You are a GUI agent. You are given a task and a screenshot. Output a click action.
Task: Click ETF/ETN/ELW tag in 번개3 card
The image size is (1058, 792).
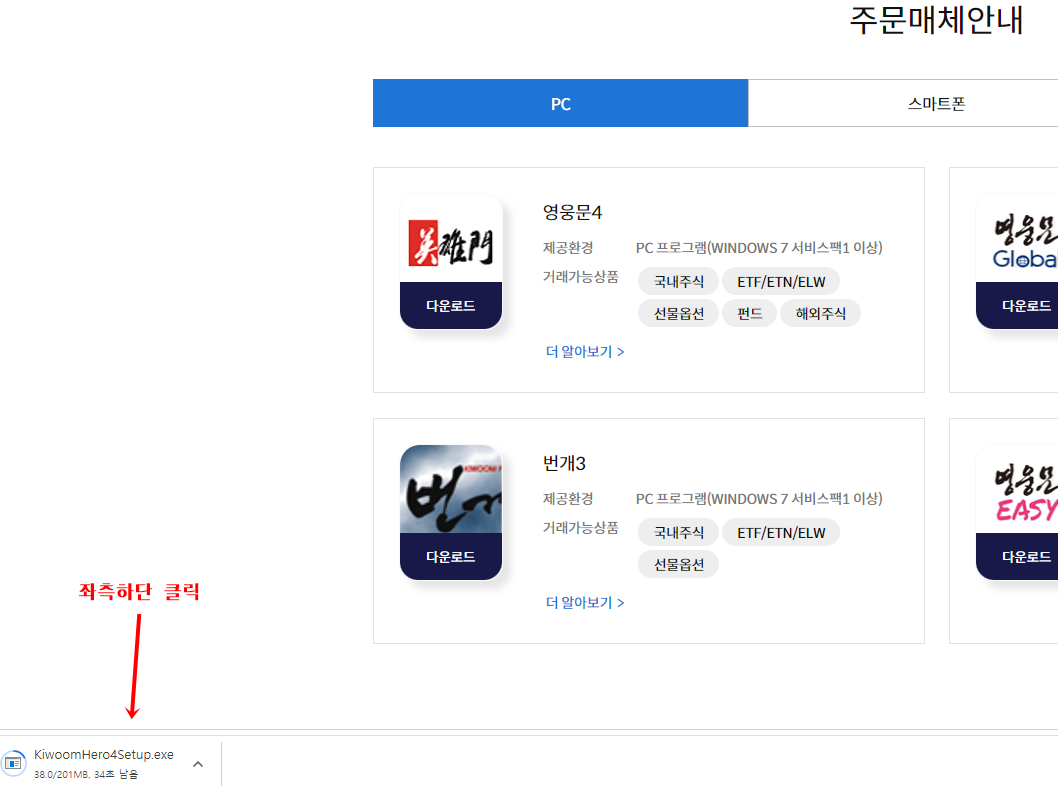click(x=781, y=532)
